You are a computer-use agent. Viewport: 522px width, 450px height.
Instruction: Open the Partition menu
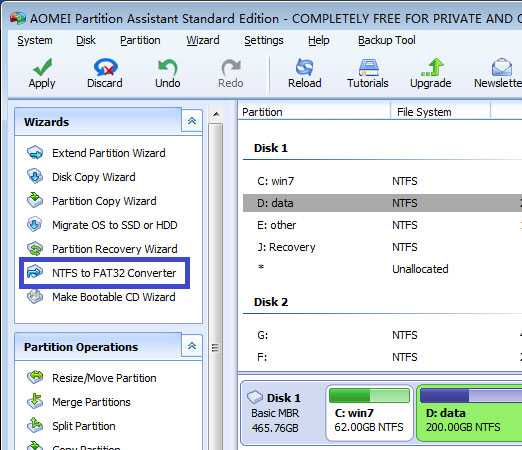pyautogui.click(x=140, y=40)
